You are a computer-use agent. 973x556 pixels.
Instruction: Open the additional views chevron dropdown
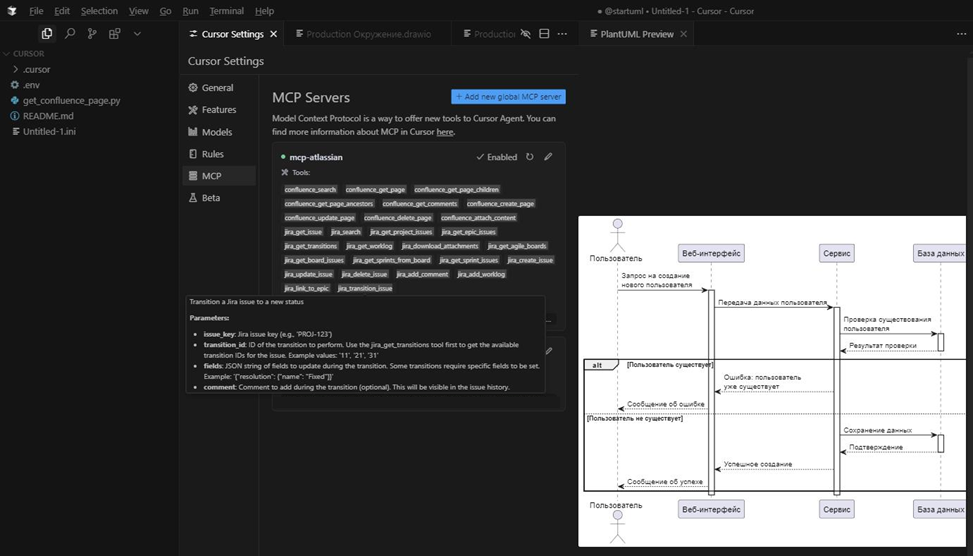pos(138,33)
